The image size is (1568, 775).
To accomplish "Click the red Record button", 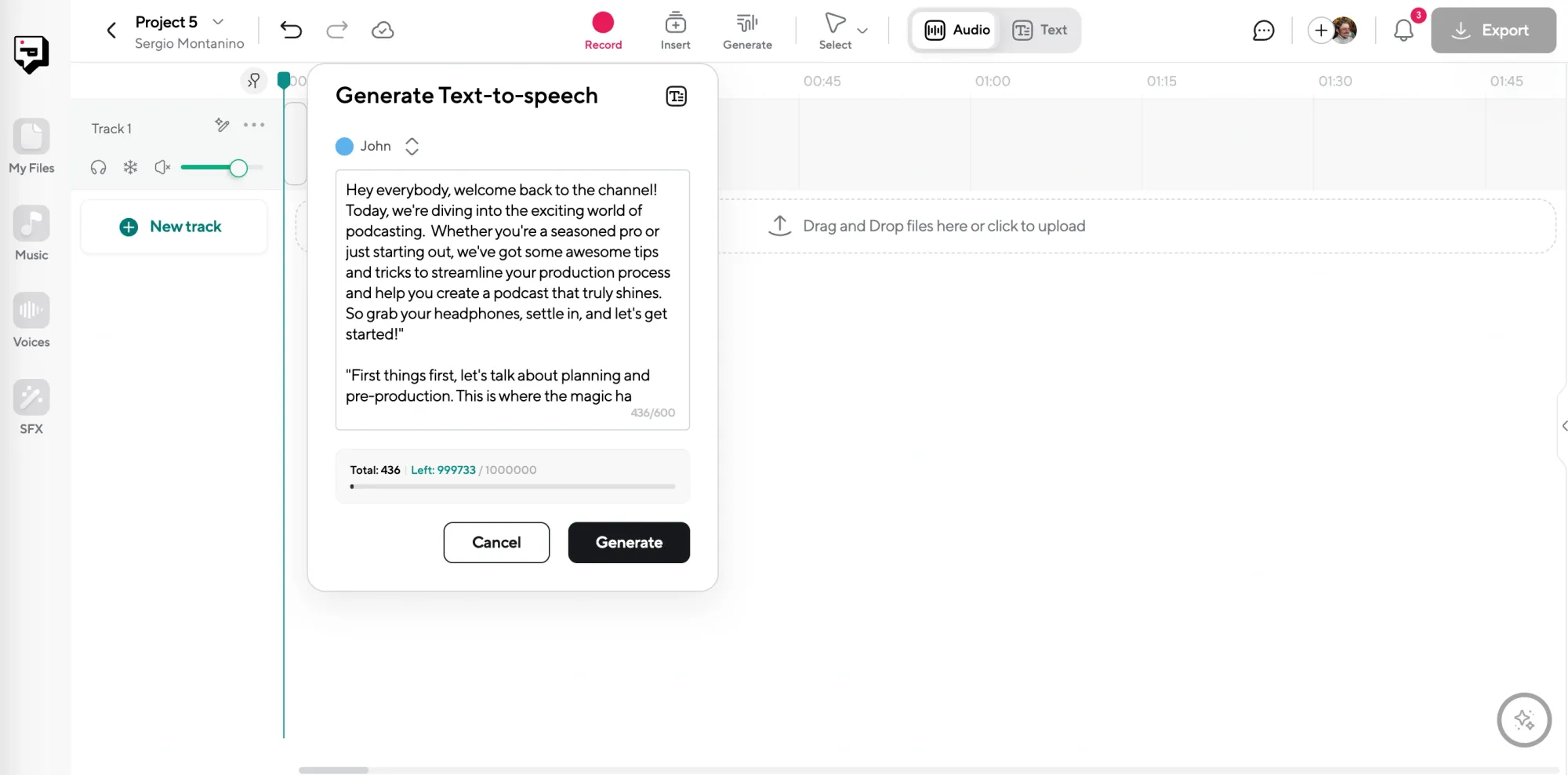I will point(603,24).
